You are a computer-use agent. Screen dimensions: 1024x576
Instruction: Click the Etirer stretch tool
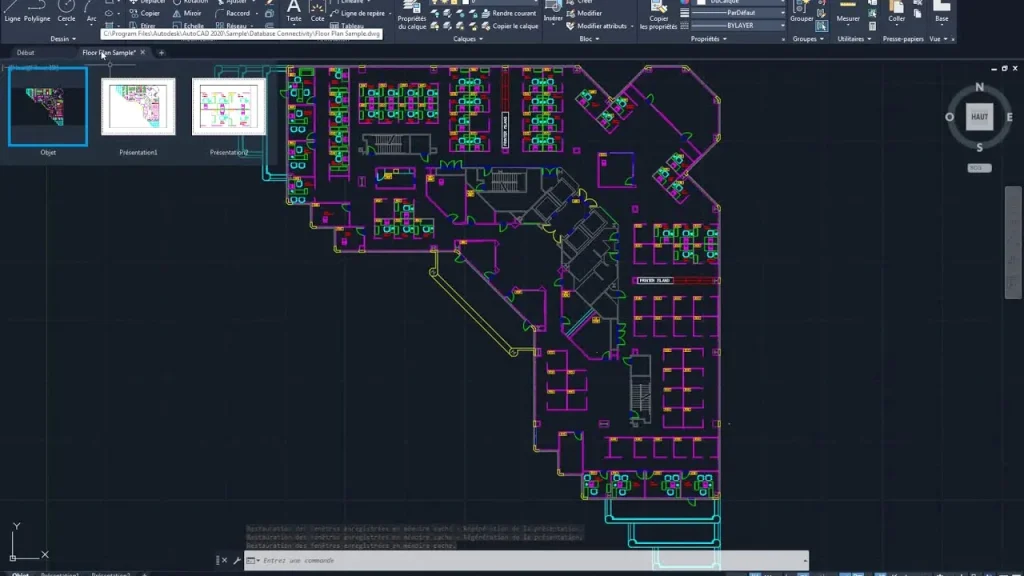[143, 26]
